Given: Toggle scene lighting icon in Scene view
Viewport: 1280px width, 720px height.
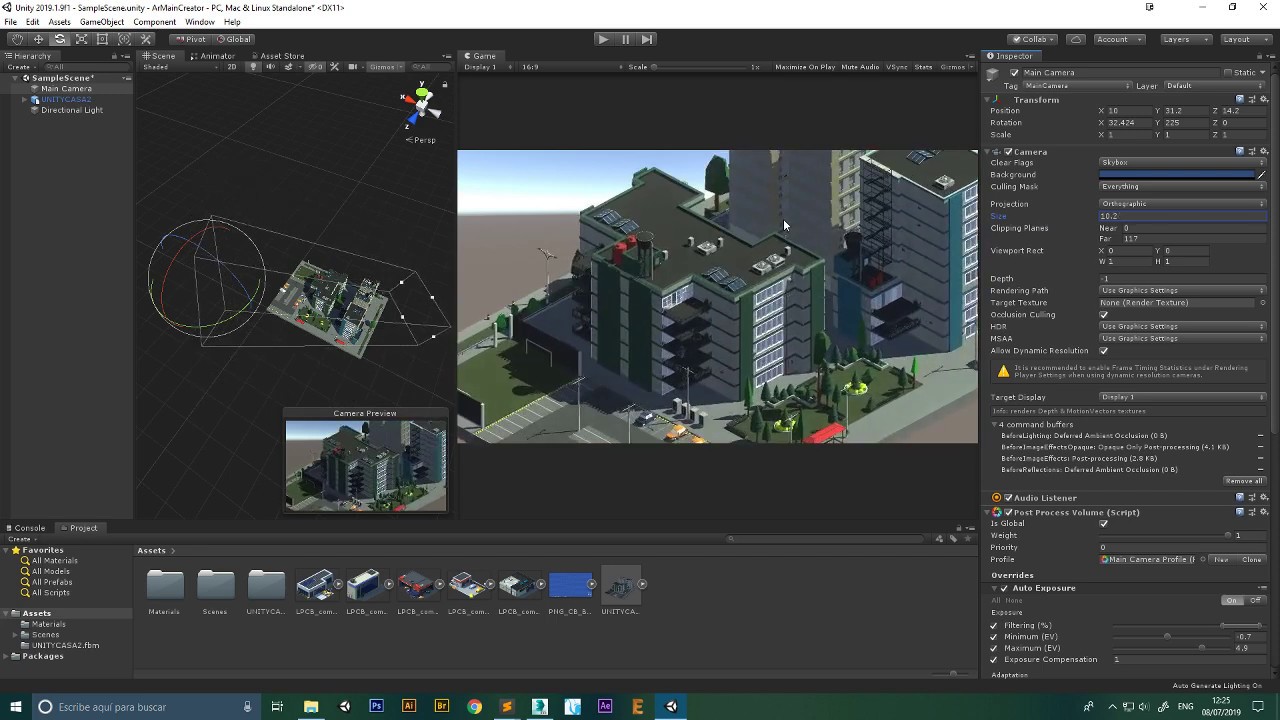Looking at the screenshot, I should tap(253, 67).
